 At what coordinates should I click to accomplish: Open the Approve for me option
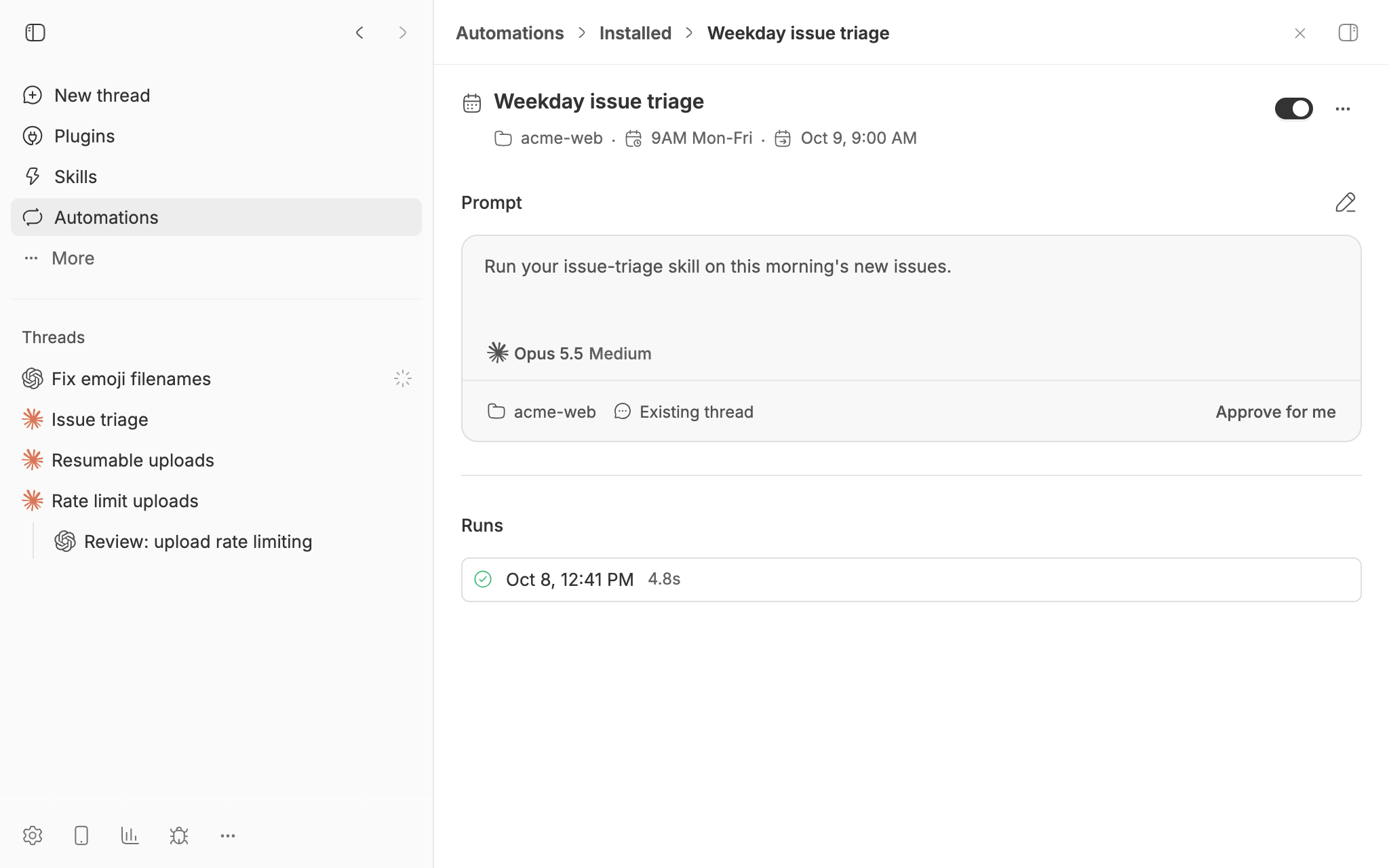tap(1276, 412)
